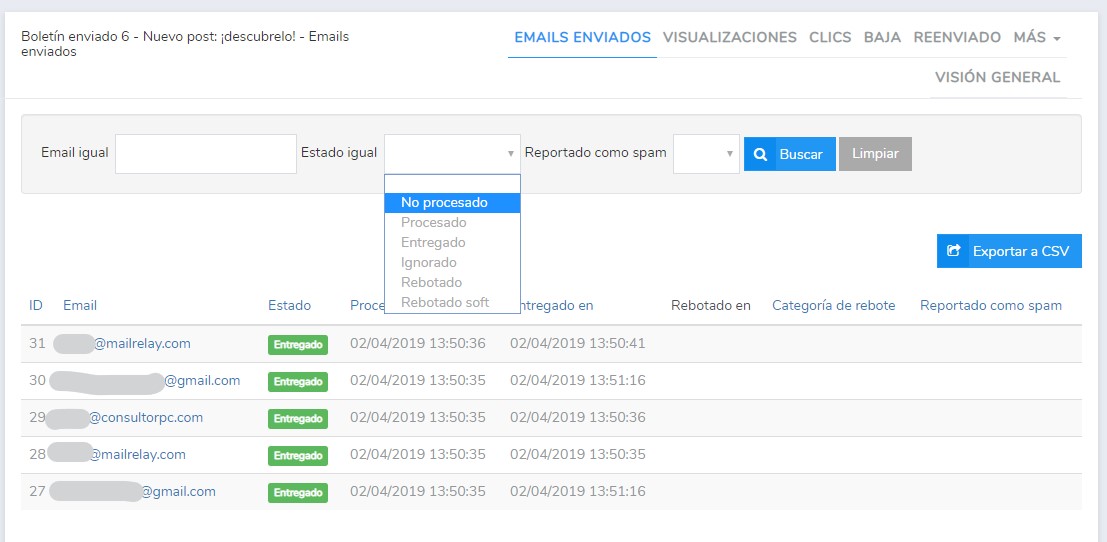The image size is (1107, 542).
Task: Open the VISUALIZACIONES tab
Action: point(729,37)
